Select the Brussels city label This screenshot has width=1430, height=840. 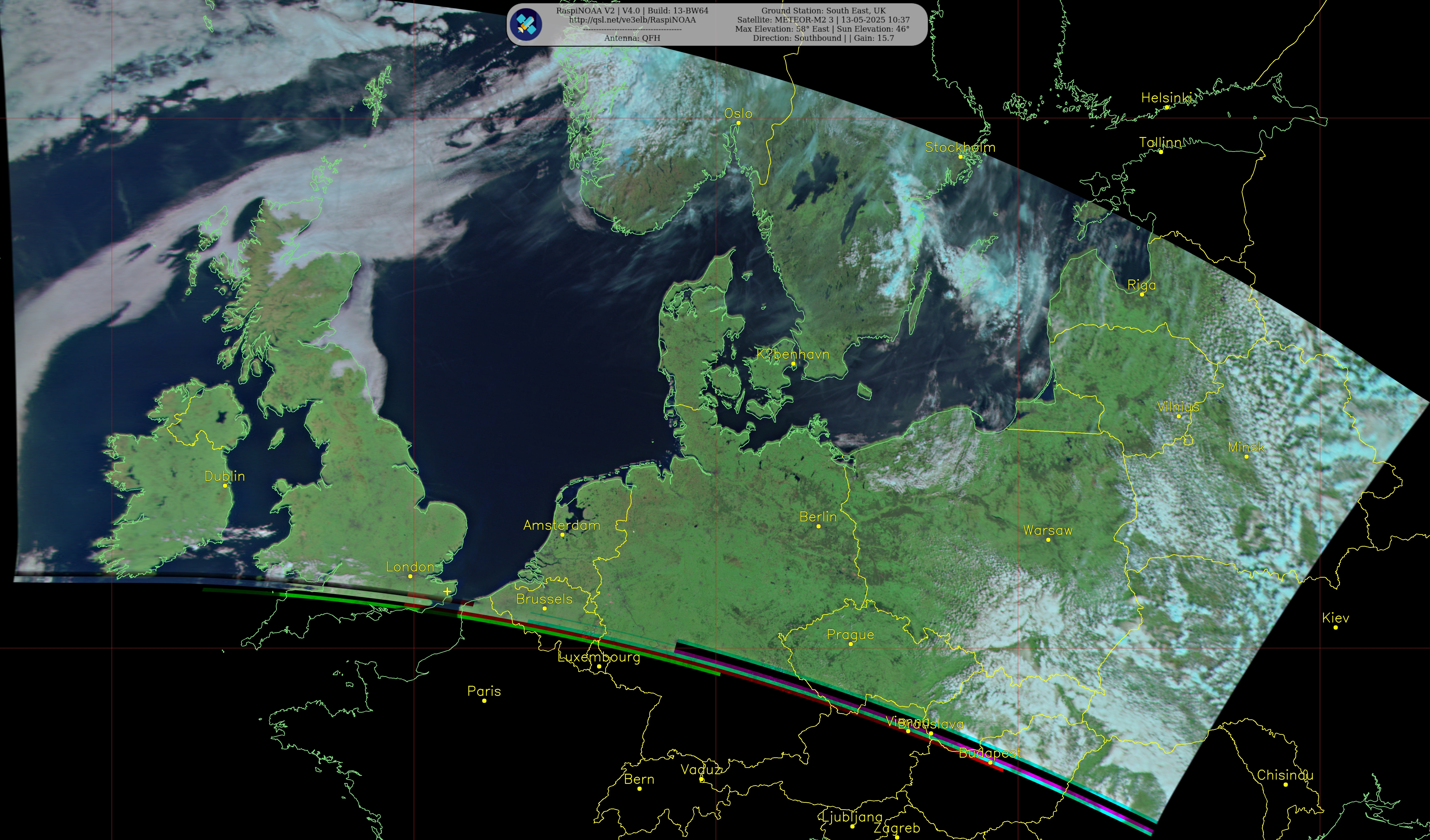pyautogui.click(x=544, y=599)
